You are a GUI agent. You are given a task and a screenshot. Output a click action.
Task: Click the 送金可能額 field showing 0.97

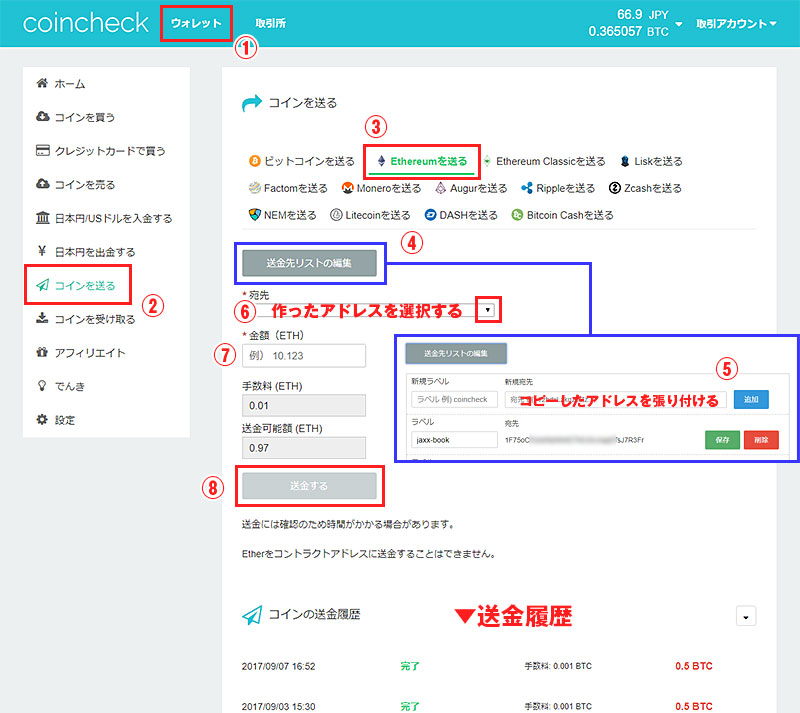(x=304, y=448)
